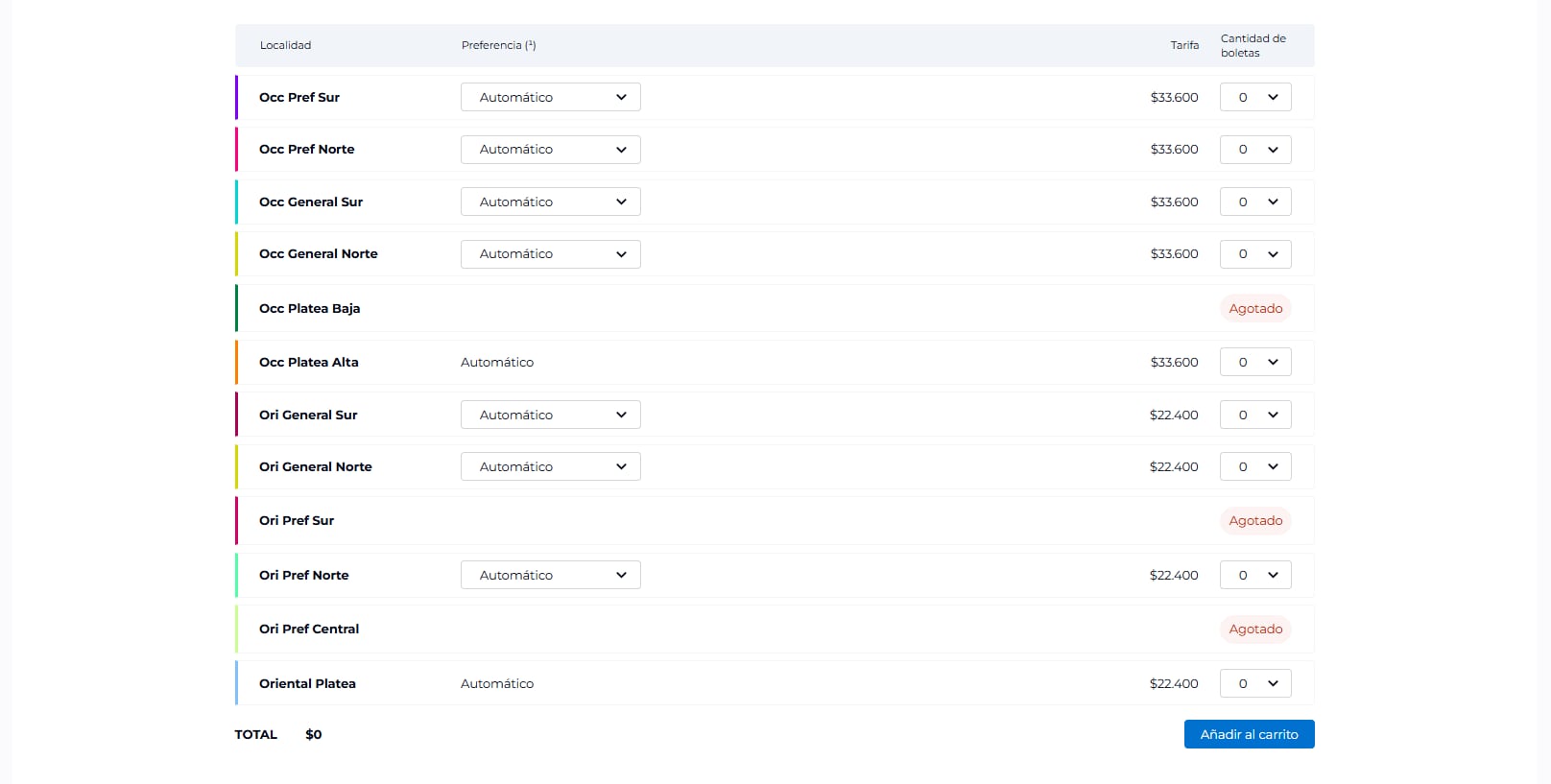
Task: Click the Occ General Norte locality name
Action: 319,254
